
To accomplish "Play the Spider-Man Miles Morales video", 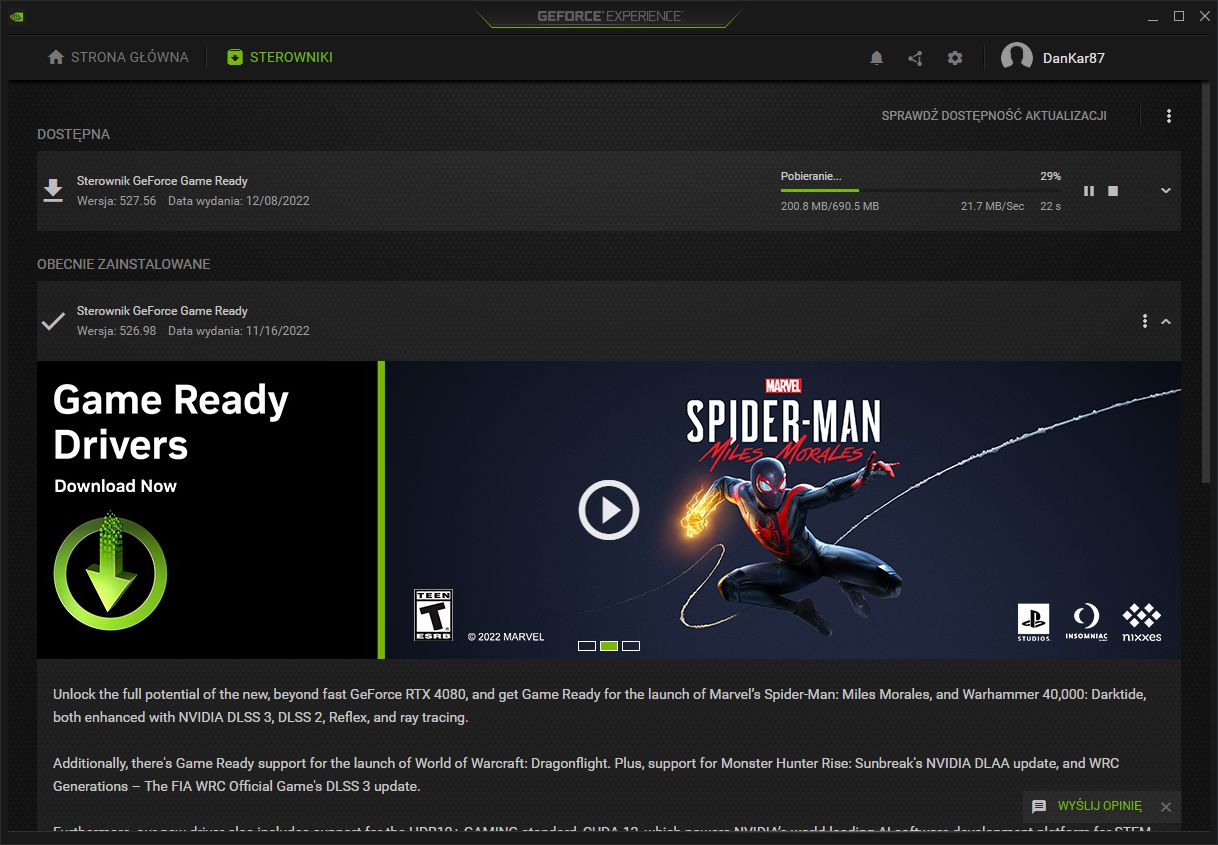I will [608, 509].
